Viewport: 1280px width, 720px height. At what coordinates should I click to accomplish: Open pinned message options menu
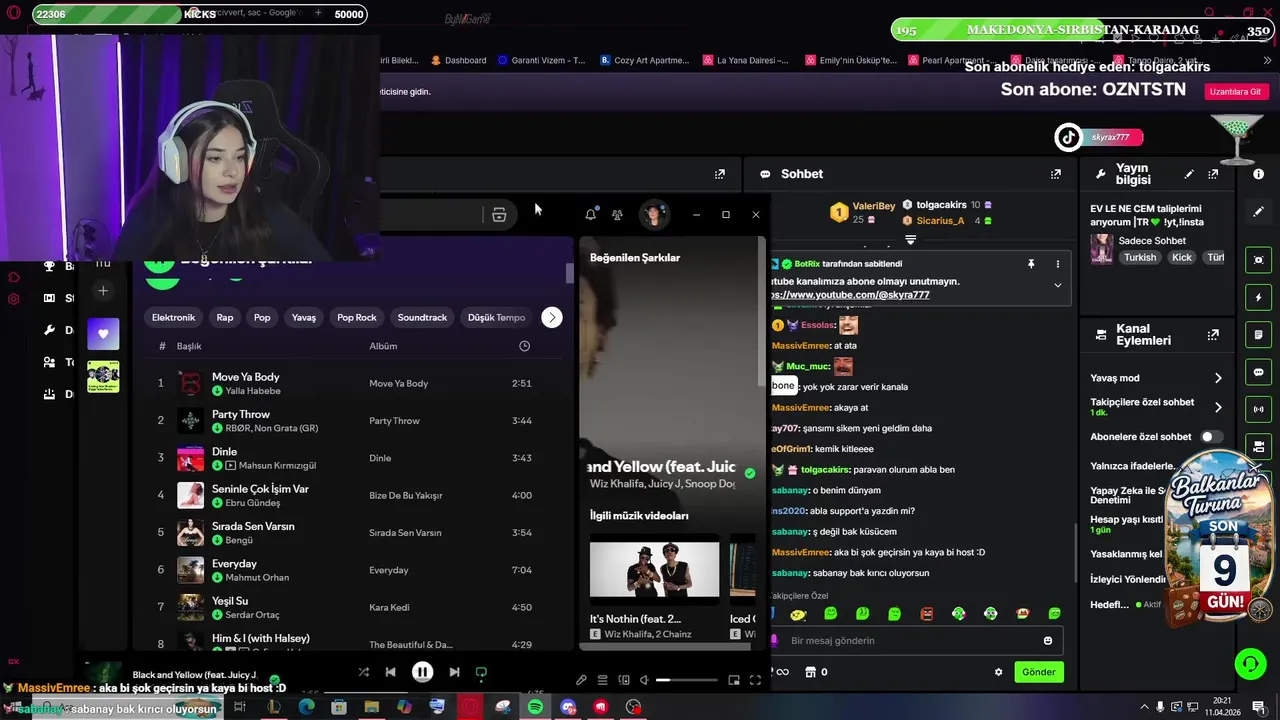pos(1058,264)
